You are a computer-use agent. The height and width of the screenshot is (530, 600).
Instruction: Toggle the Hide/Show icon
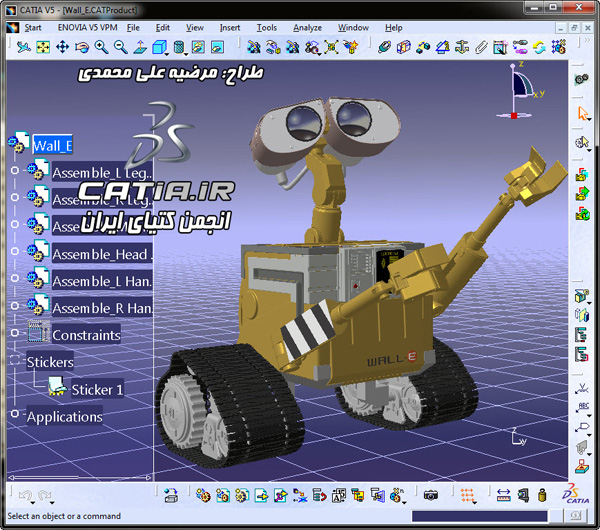[198, 47]
